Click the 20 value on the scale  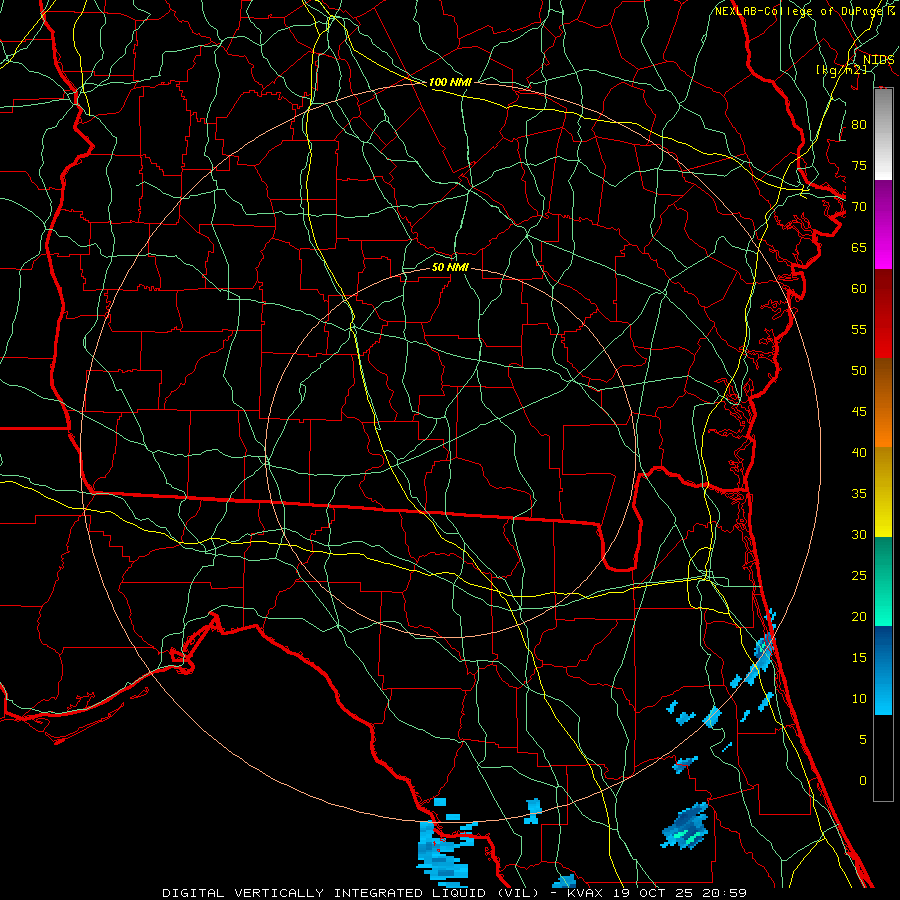[x=859, y=616]
